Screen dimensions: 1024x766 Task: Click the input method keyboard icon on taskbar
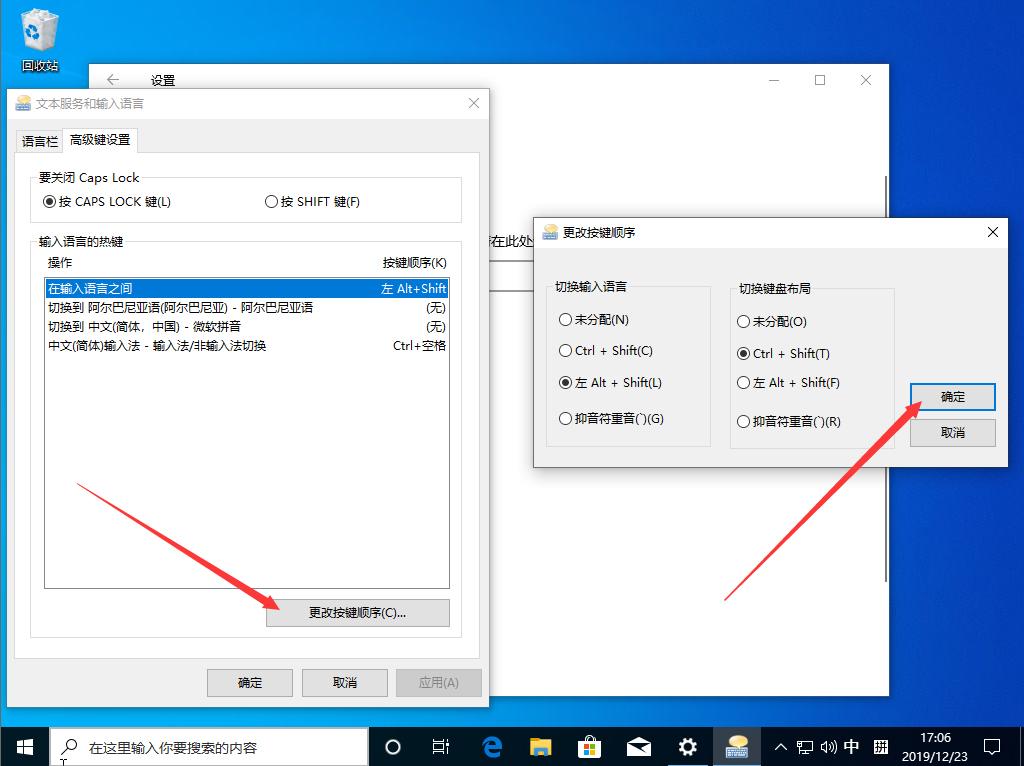851,746
